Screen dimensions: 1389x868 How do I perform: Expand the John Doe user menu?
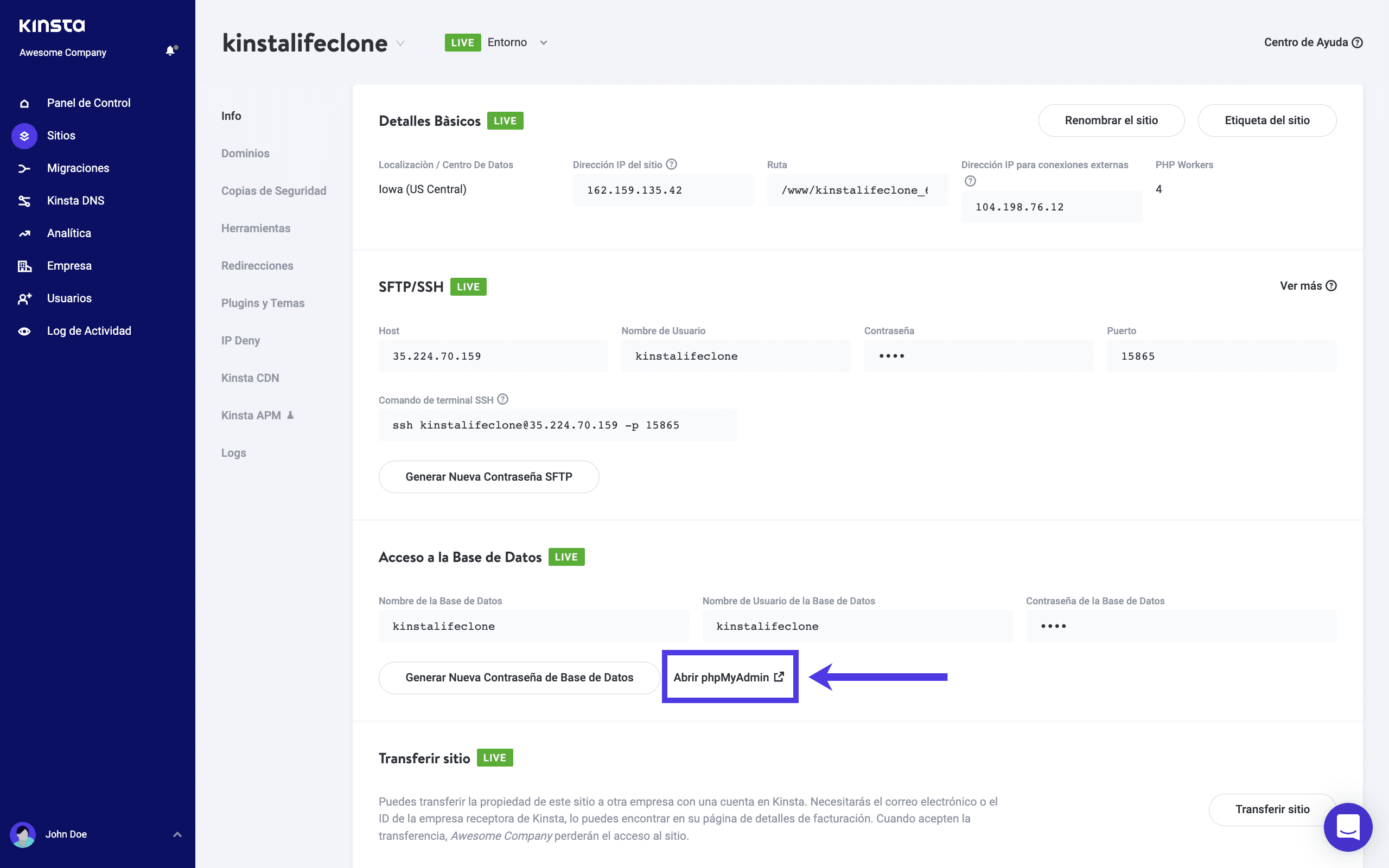click(x=177, y=834)
